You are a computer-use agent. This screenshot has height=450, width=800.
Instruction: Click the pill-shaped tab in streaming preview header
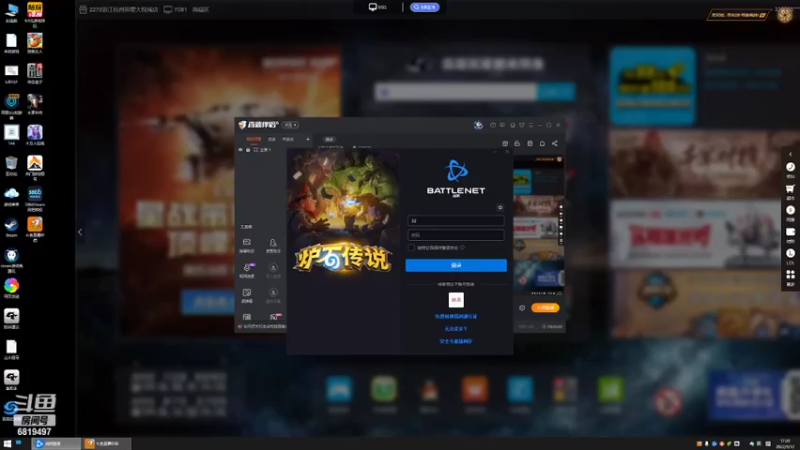[x=329, y=139]
